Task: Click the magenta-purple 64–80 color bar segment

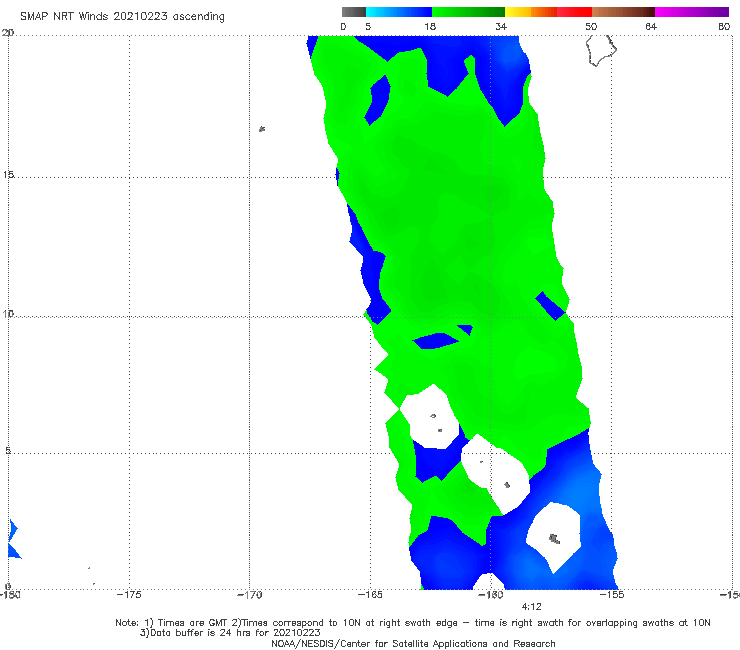Action: click(x=692, y=12)
